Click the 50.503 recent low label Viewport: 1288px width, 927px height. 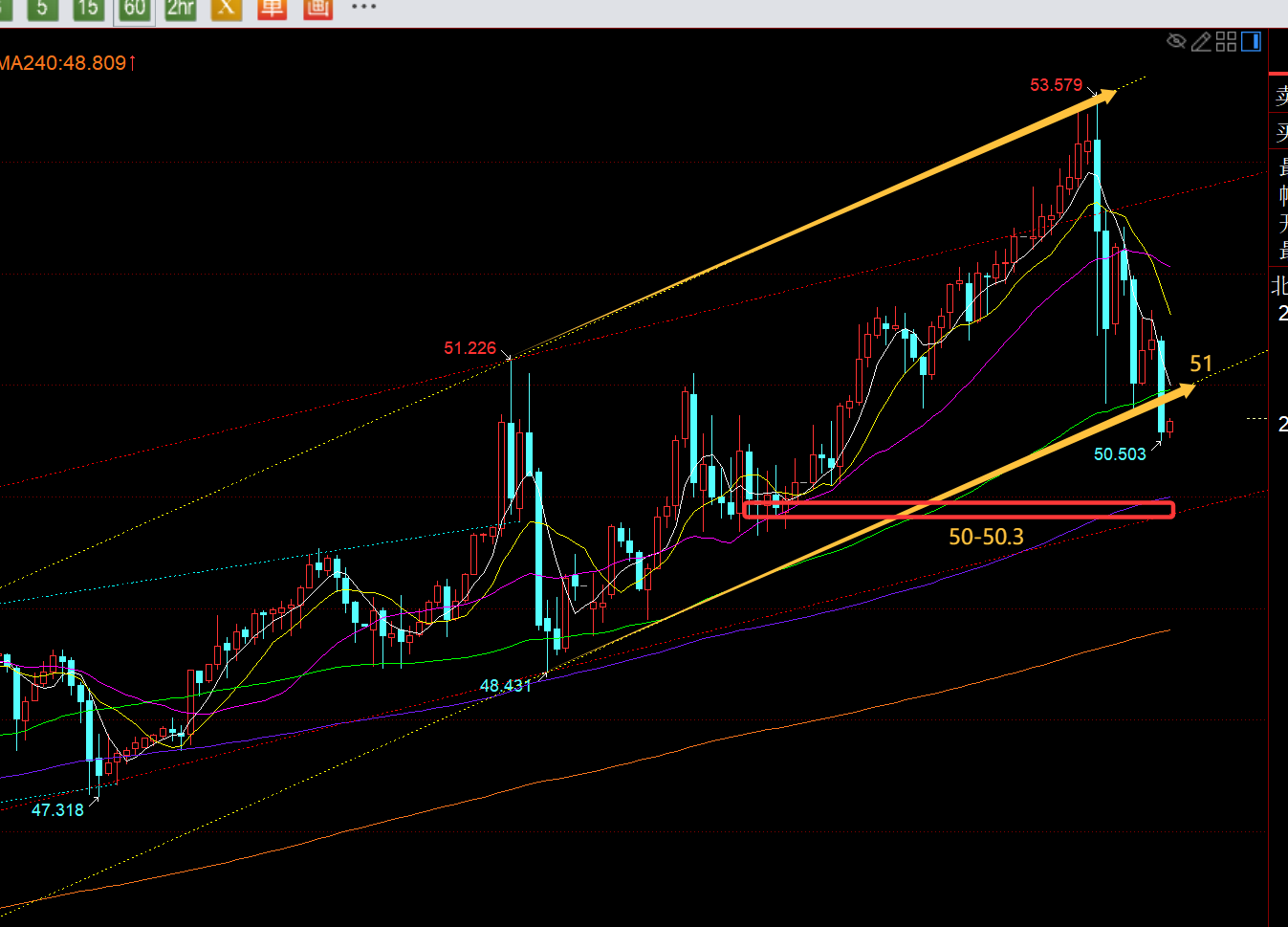[x=1120, y=454]
